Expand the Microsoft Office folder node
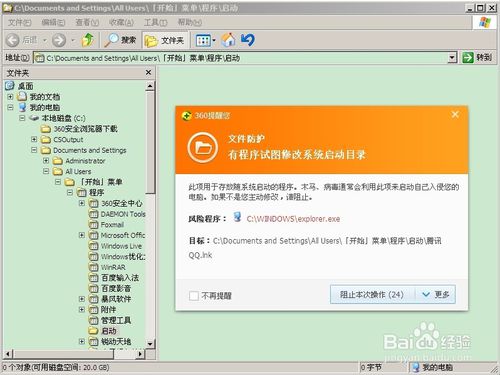This screenshot has width=500, height=375. click(x=82, y=235)
